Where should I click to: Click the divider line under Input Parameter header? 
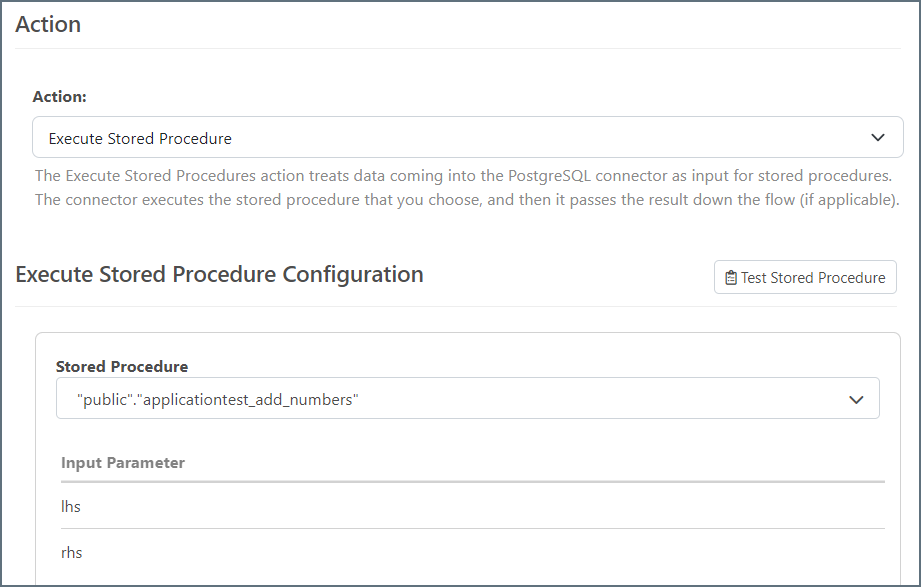click(x=470, y=482)
